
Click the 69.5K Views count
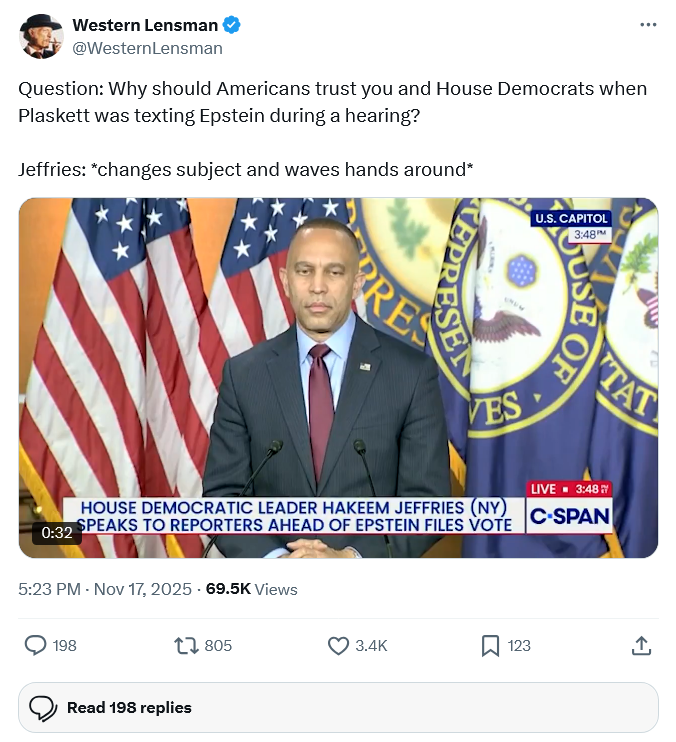tap(251, 589)
